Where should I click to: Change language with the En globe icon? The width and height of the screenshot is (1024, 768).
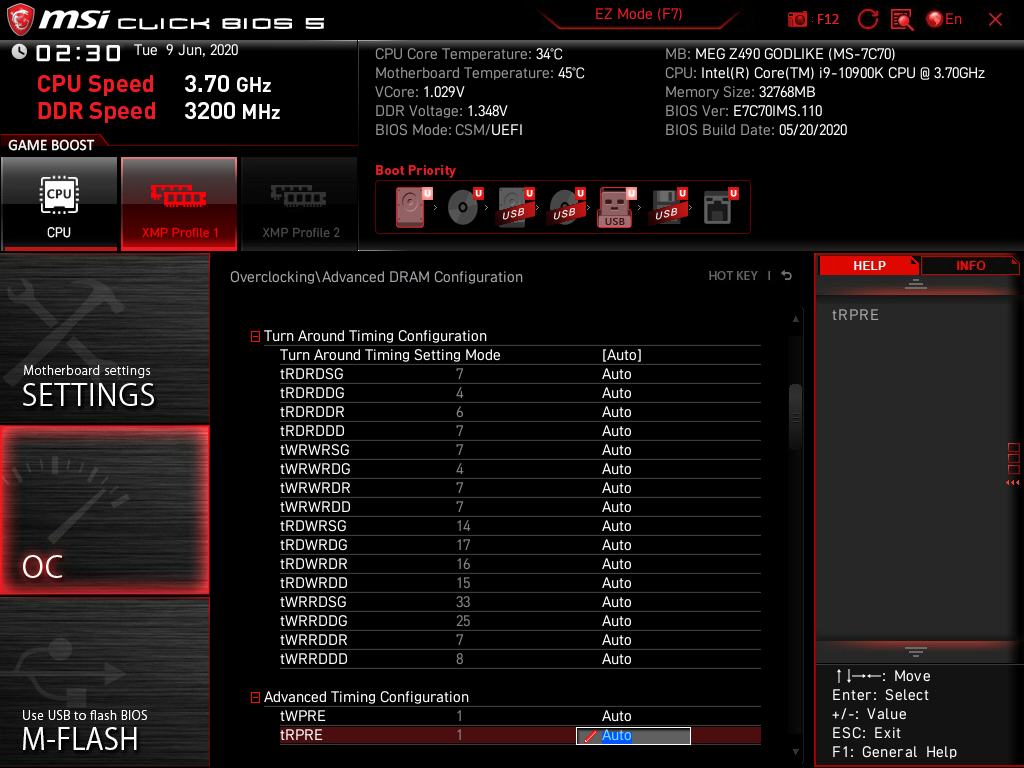(944, 20)
